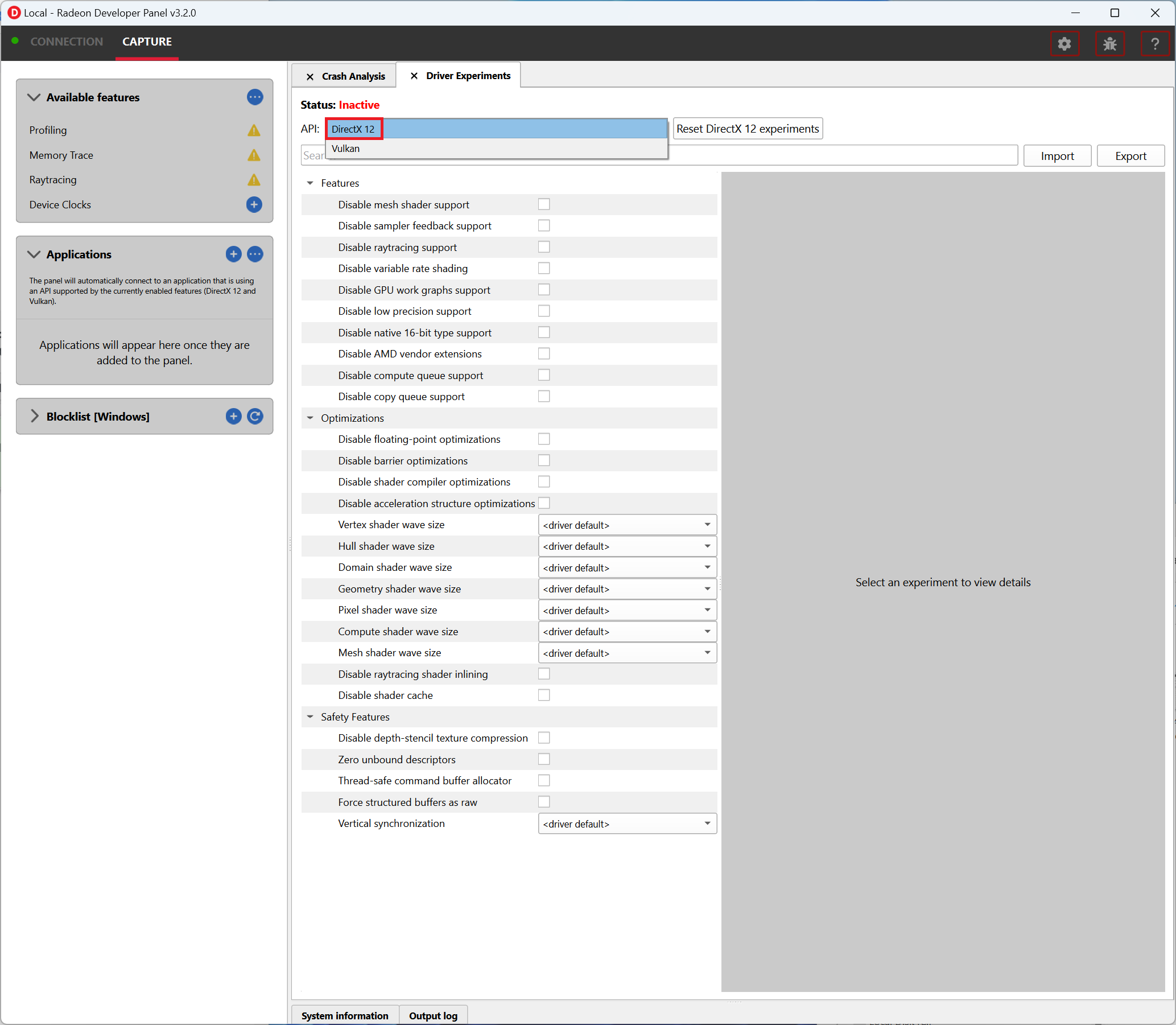The width and height of the screenshot is (1176, 1025).
Task: Open the bug report icon
Action: click(1109, 43)
